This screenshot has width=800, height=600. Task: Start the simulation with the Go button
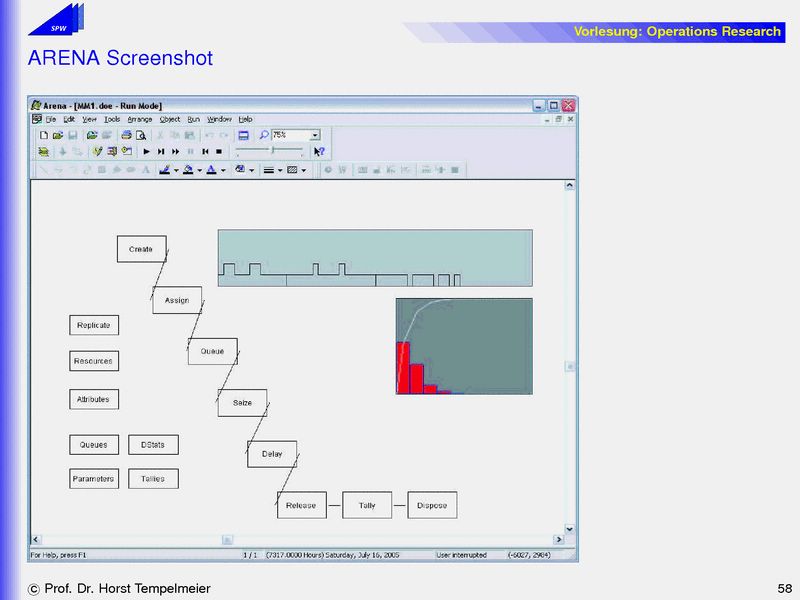pyautogui.click(x=146, y=152)
